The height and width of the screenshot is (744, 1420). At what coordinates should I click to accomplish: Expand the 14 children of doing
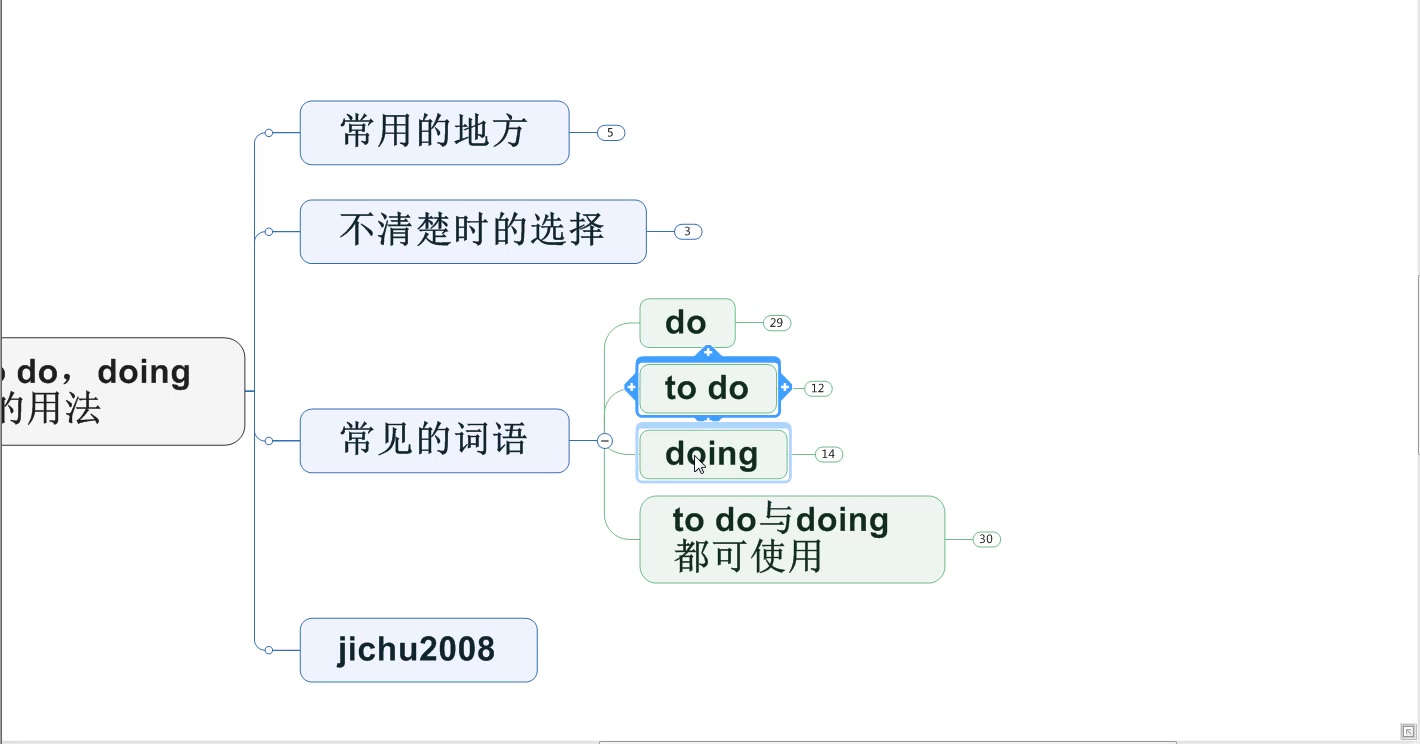828,454
